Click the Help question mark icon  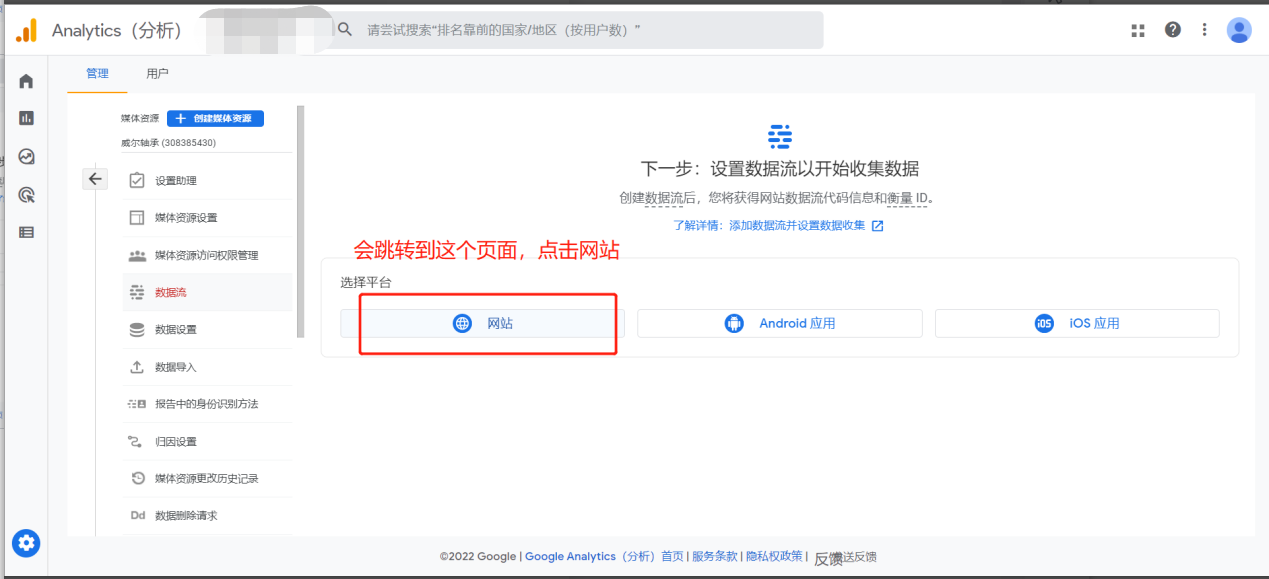(1173, 30)
